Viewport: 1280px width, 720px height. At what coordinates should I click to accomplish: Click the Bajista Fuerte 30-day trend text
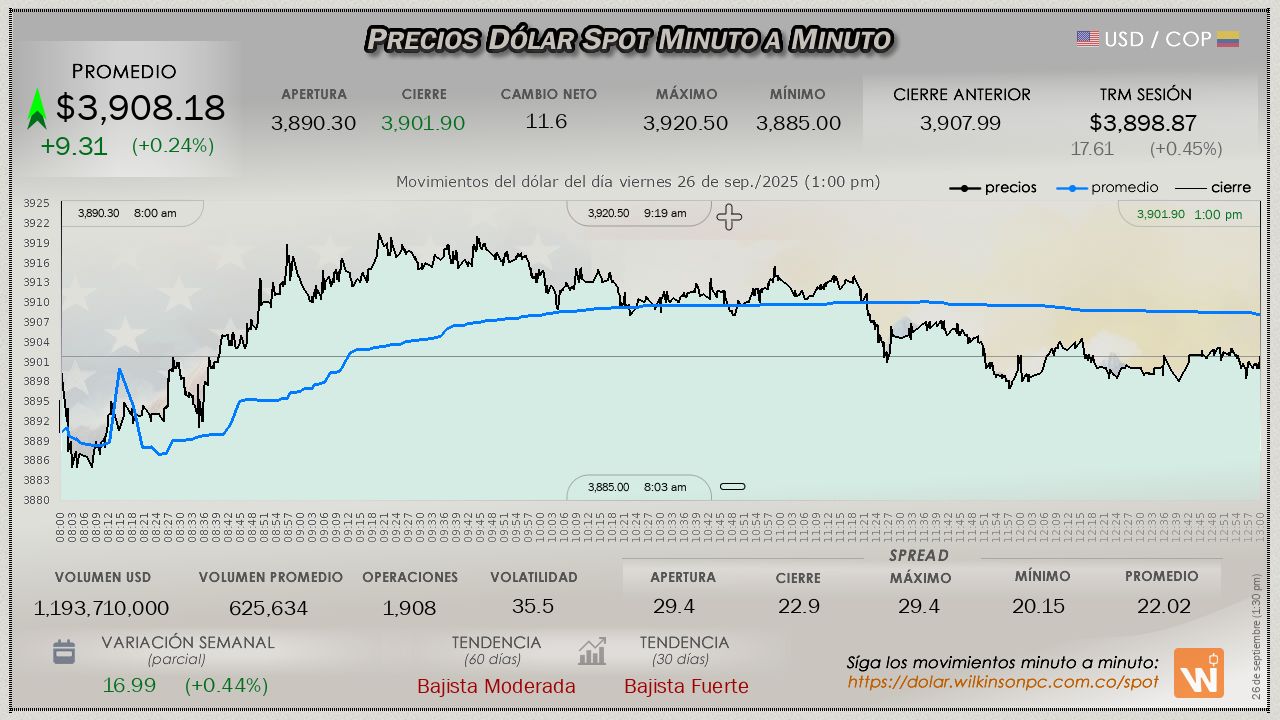tap(686, 687)
